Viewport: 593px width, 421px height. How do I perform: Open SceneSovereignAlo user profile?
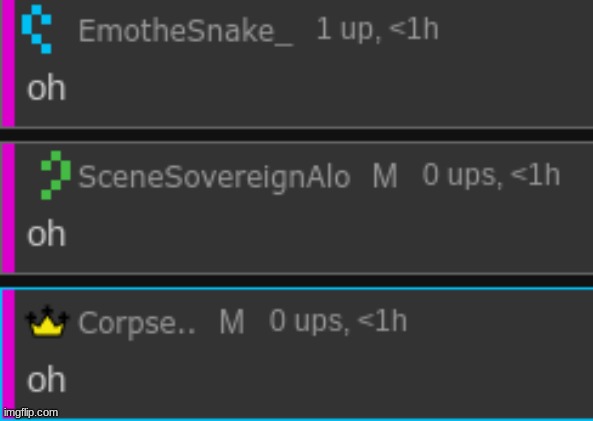214,177
